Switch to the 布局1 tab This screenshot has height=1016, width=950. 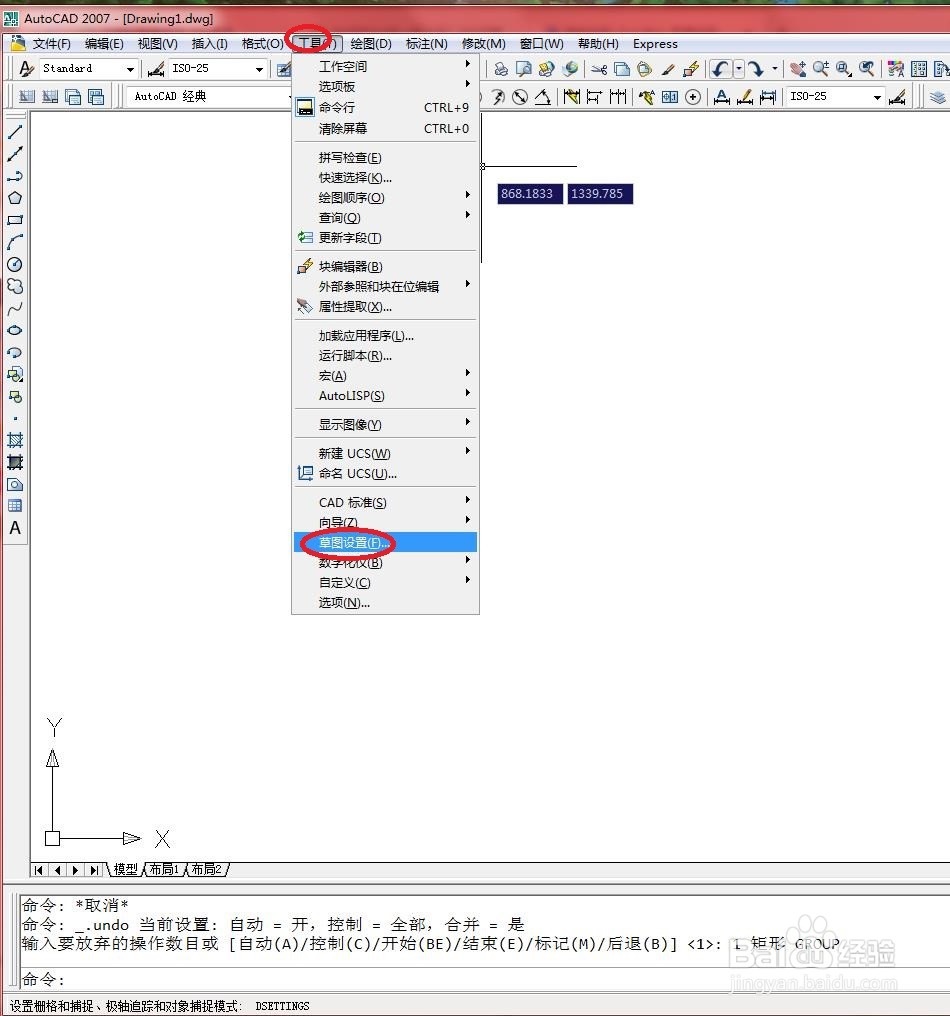pos(164,870)
